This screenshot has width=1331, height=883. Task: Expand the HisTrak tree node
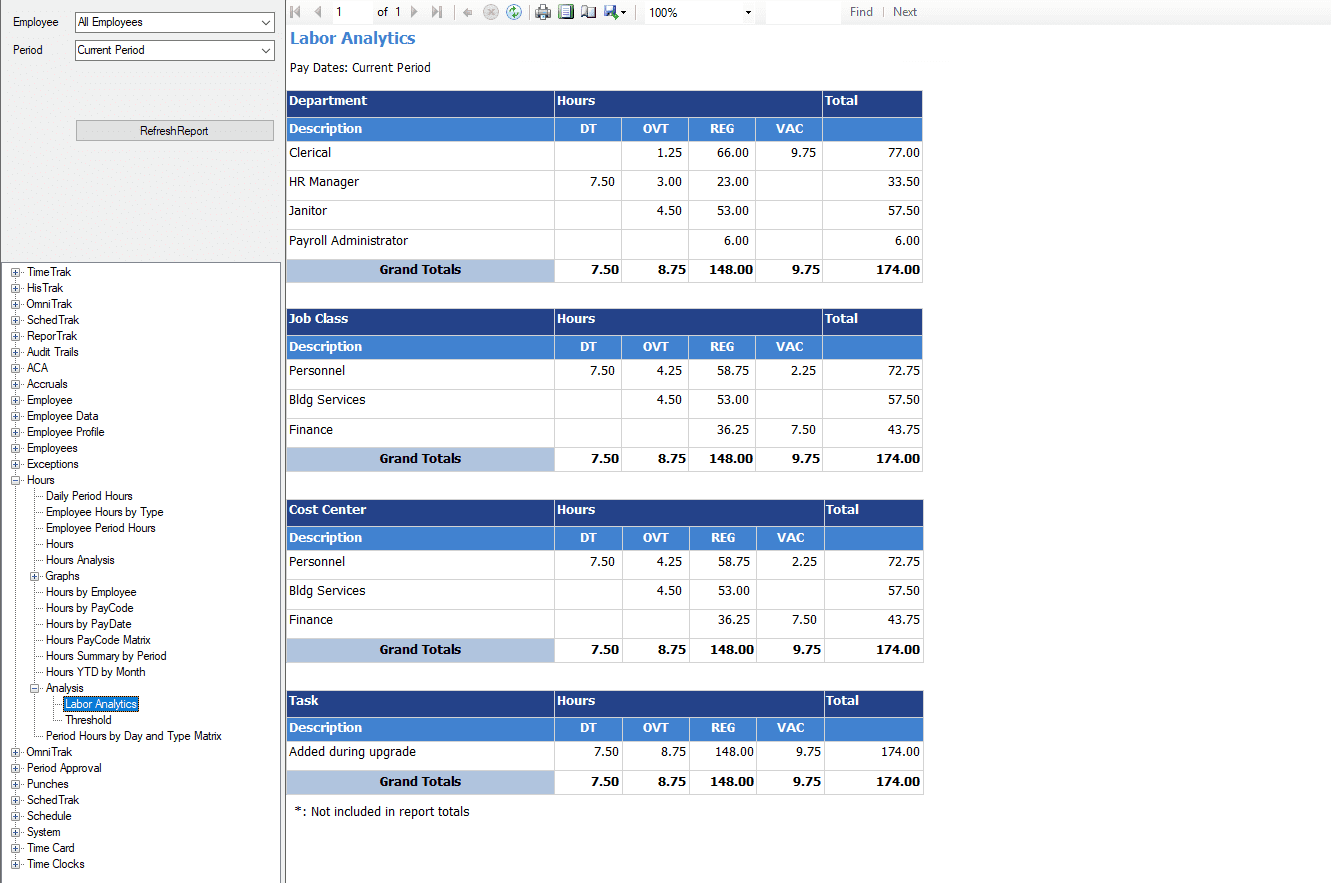16,288
